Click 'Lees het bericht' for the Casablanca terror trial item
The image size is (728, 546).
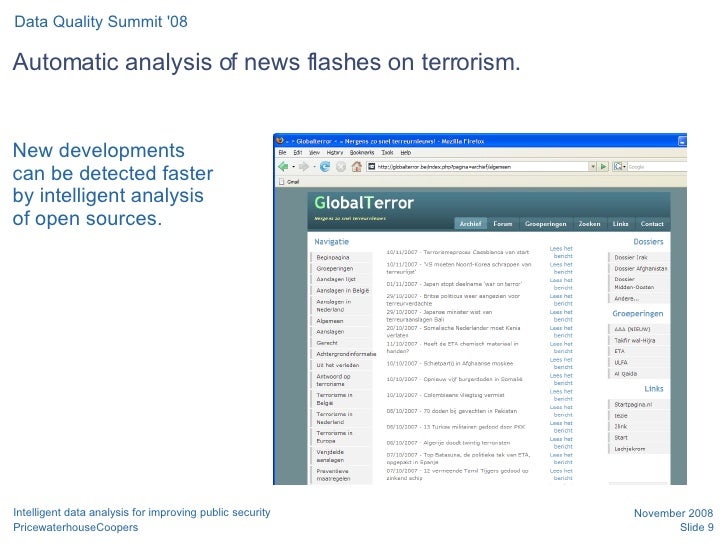click(561, 252)
